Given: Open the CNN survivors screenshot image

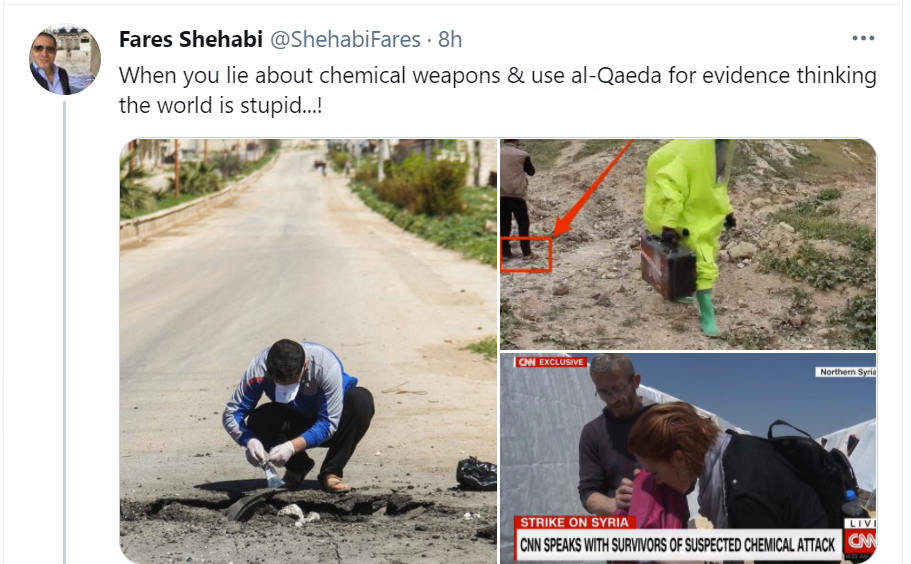Looking at the screenshot, I should point(688,458).
